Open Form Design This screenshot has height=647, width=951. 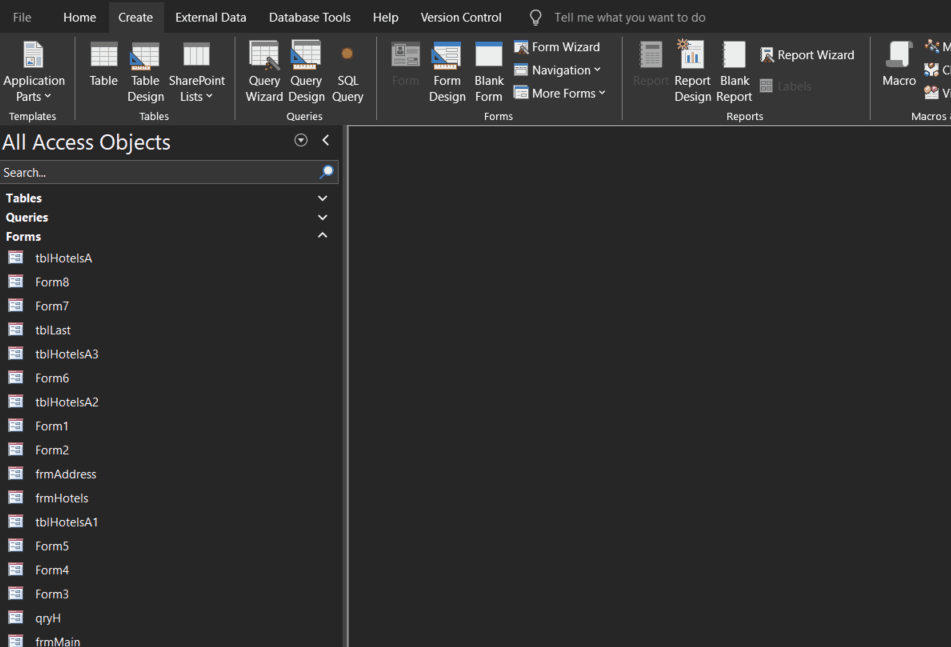(x=446, y=68)
